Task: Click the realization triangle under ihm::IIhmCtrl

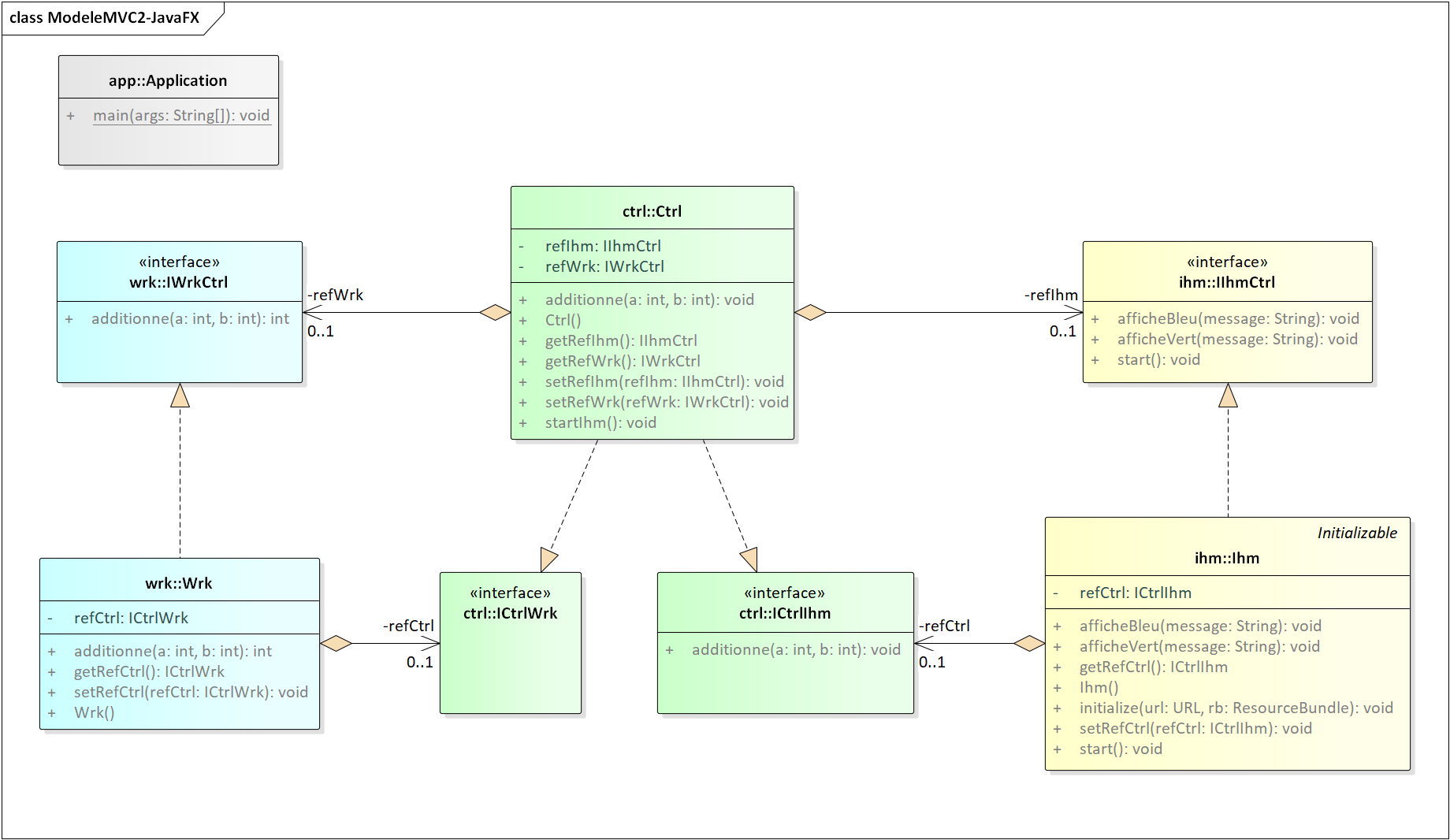Action: [x=1228, y=396]
